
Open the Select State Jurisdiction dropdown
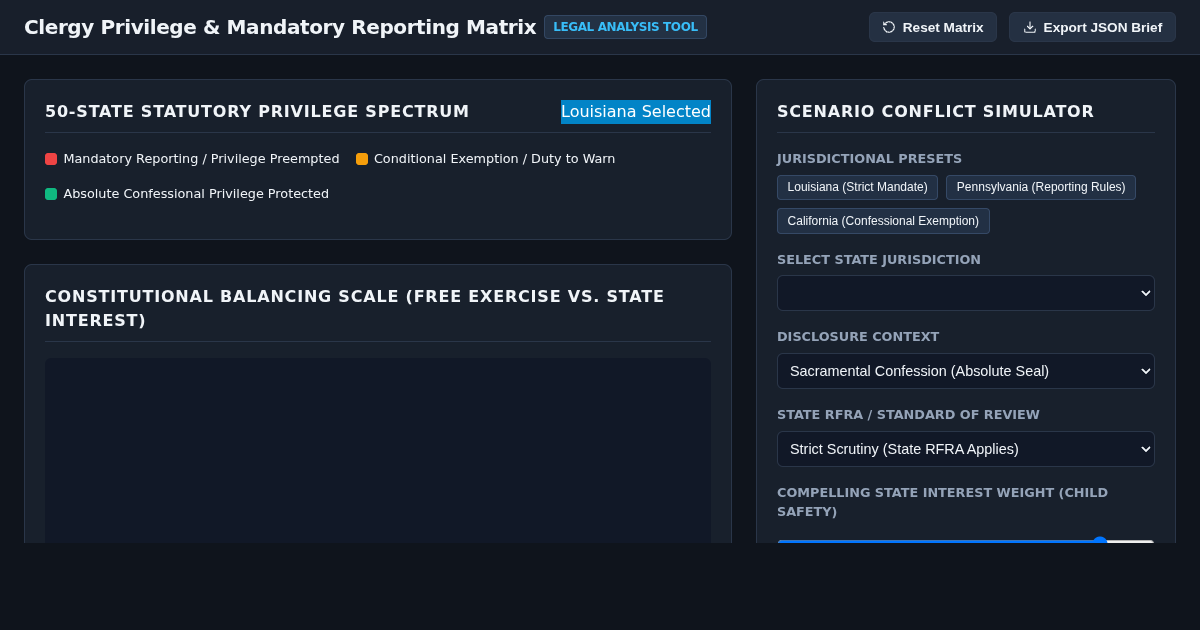pyautogui.click(x=966, y=293)
